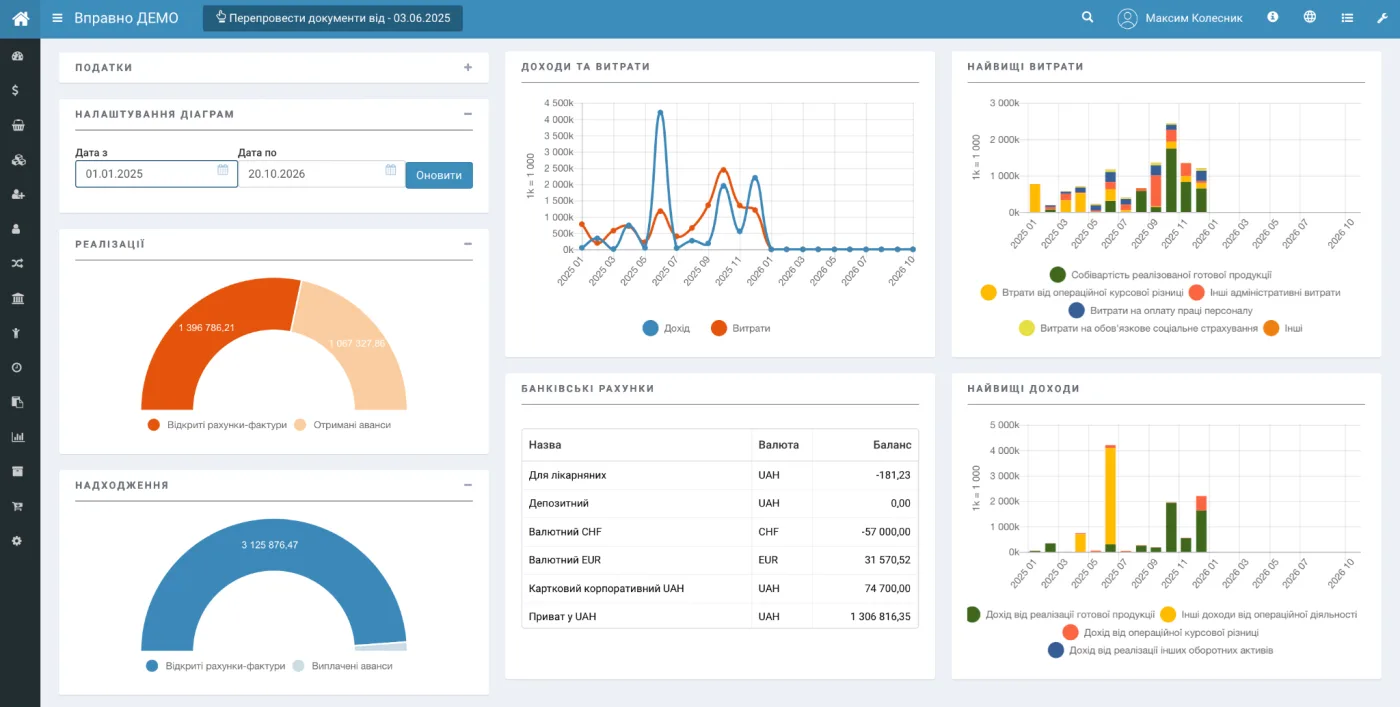Open the info circle icon in header

pos(1273,17)
